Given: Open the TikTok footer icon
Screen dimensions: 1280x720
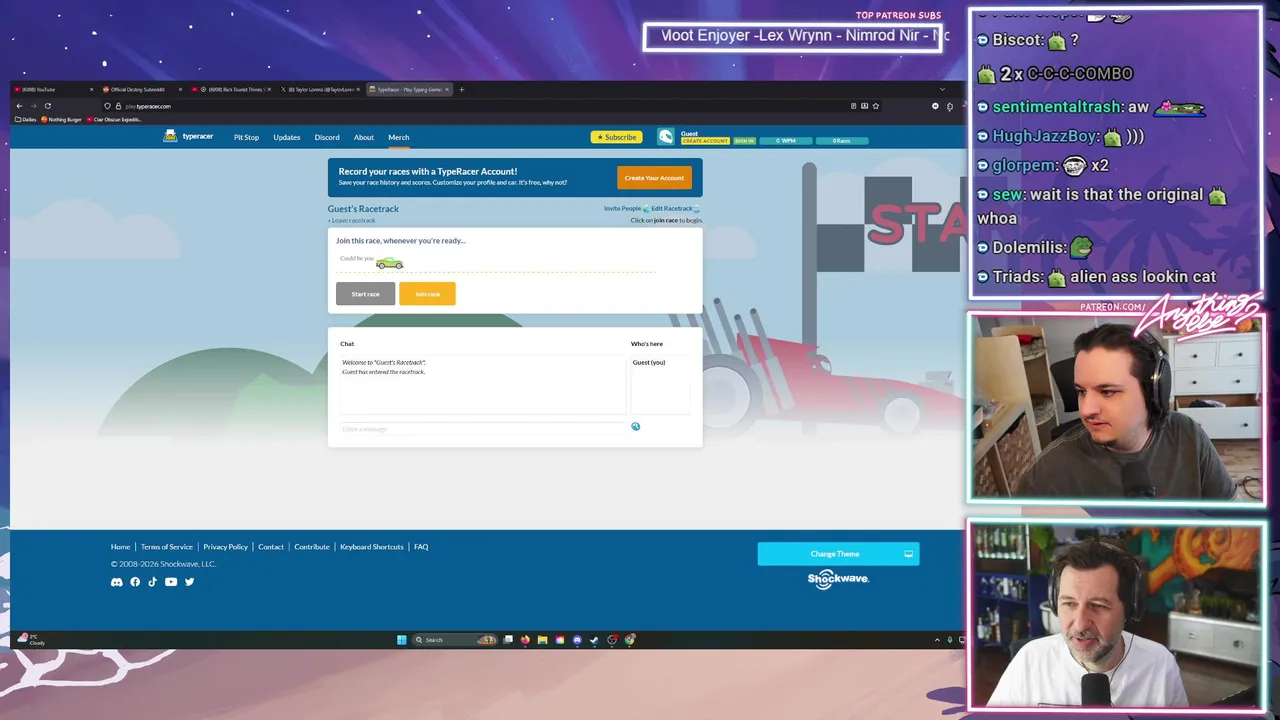Looking at the screenshot, I should tap(152, 582).
